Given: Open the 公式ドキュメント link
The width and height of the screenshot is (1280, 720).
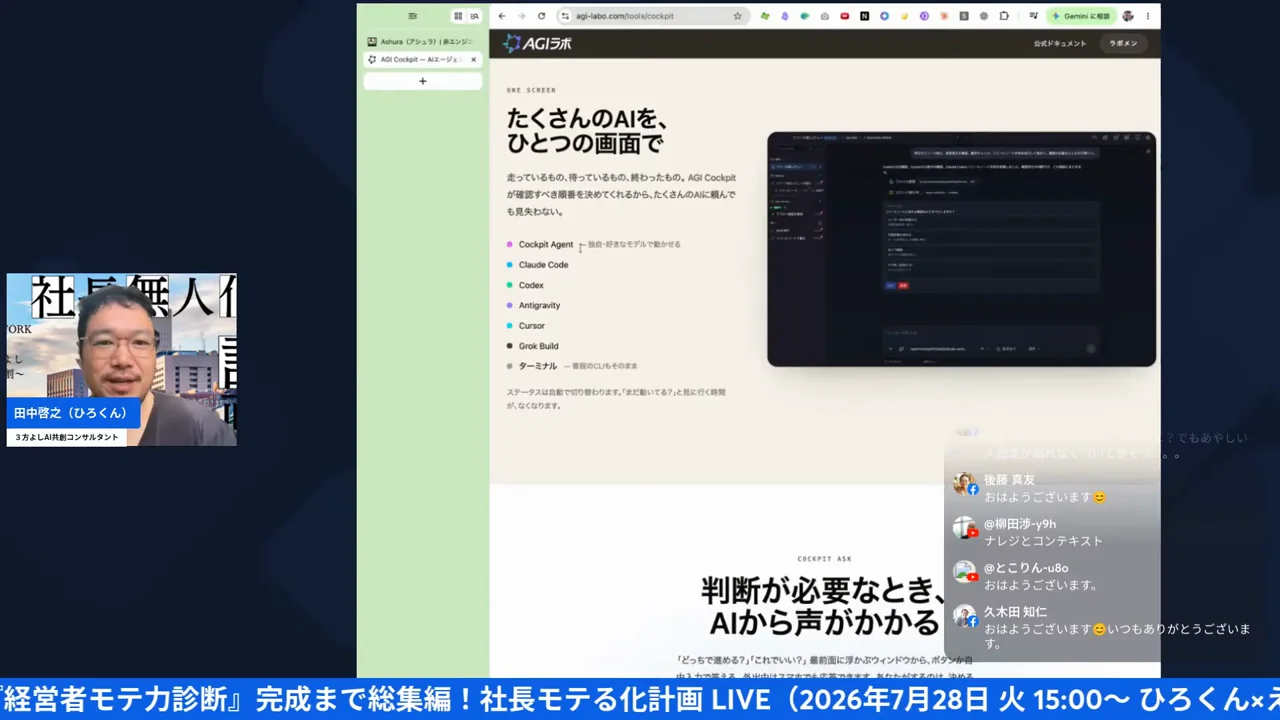Looking at the screenshot, I should point(1060,44).
